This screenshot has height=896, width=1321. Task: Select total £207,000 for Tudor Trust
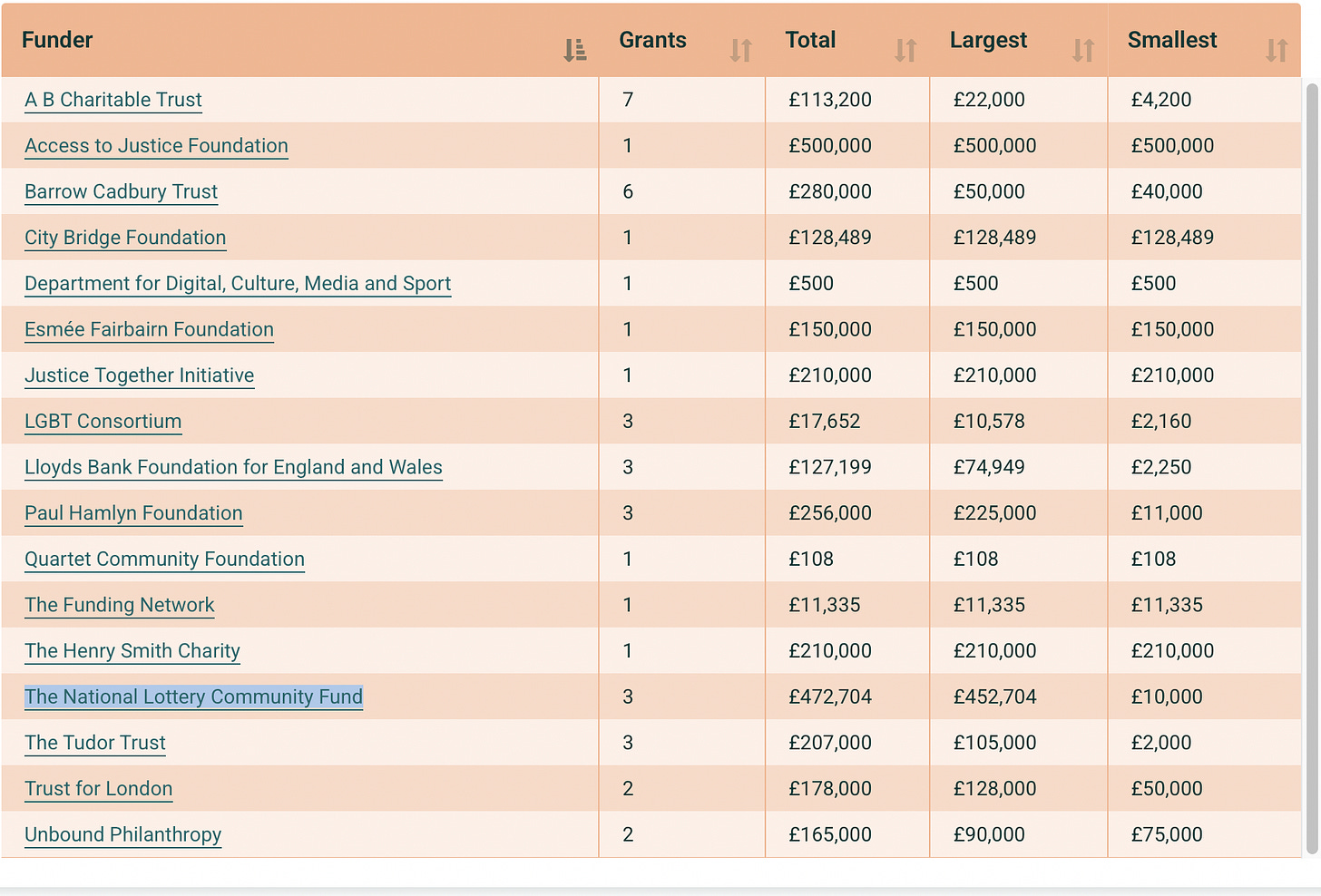point(830,743)
